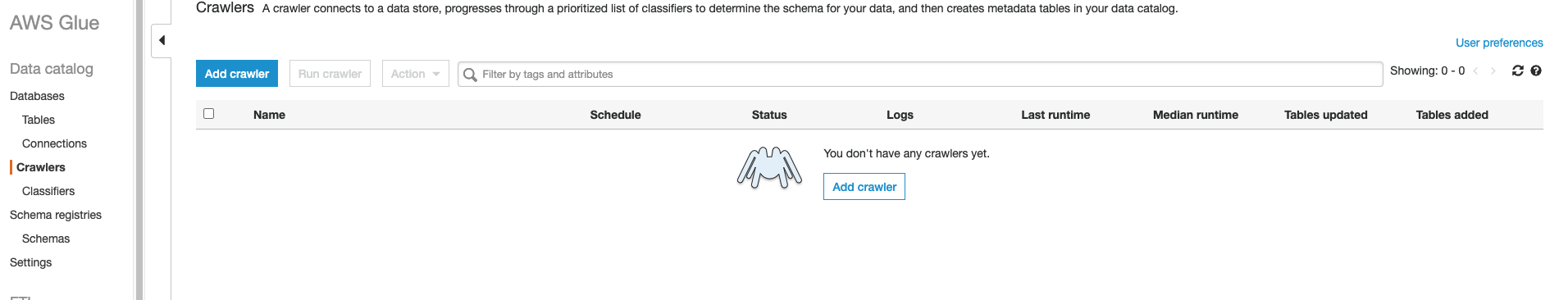Image resolution: width=1568 pixels, height=300 pixels.
Task: Click the spider crawler illustration
Action: coord(769,168)
